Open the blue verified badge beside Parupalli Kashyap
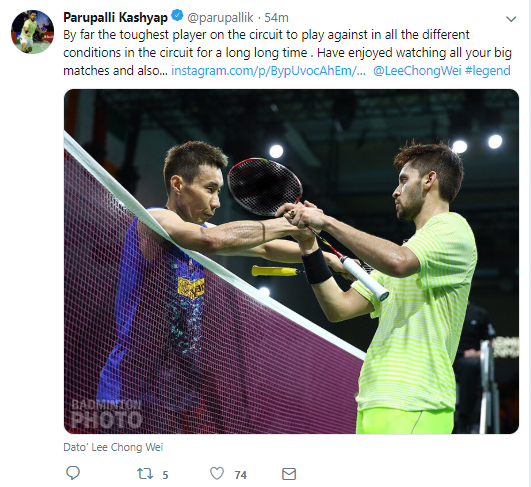531x487 pixels. point(177,16)
